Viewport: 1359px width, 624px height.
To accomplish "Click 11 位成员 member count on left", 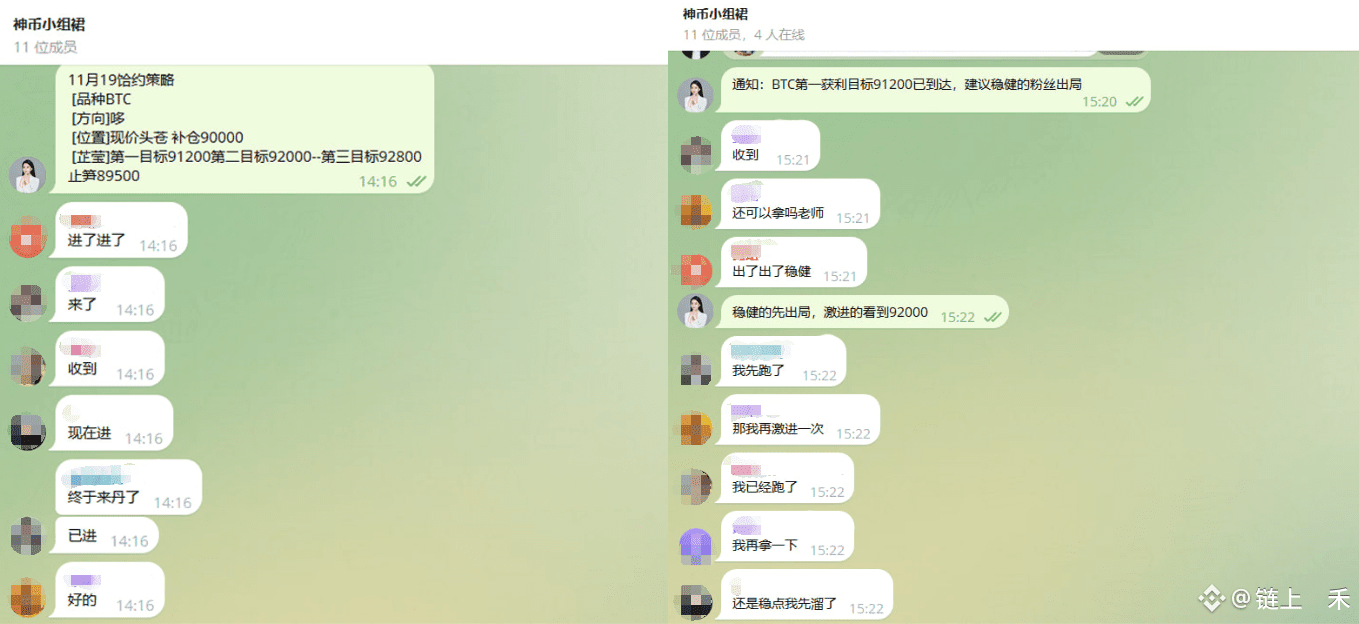I will [45, 47].
